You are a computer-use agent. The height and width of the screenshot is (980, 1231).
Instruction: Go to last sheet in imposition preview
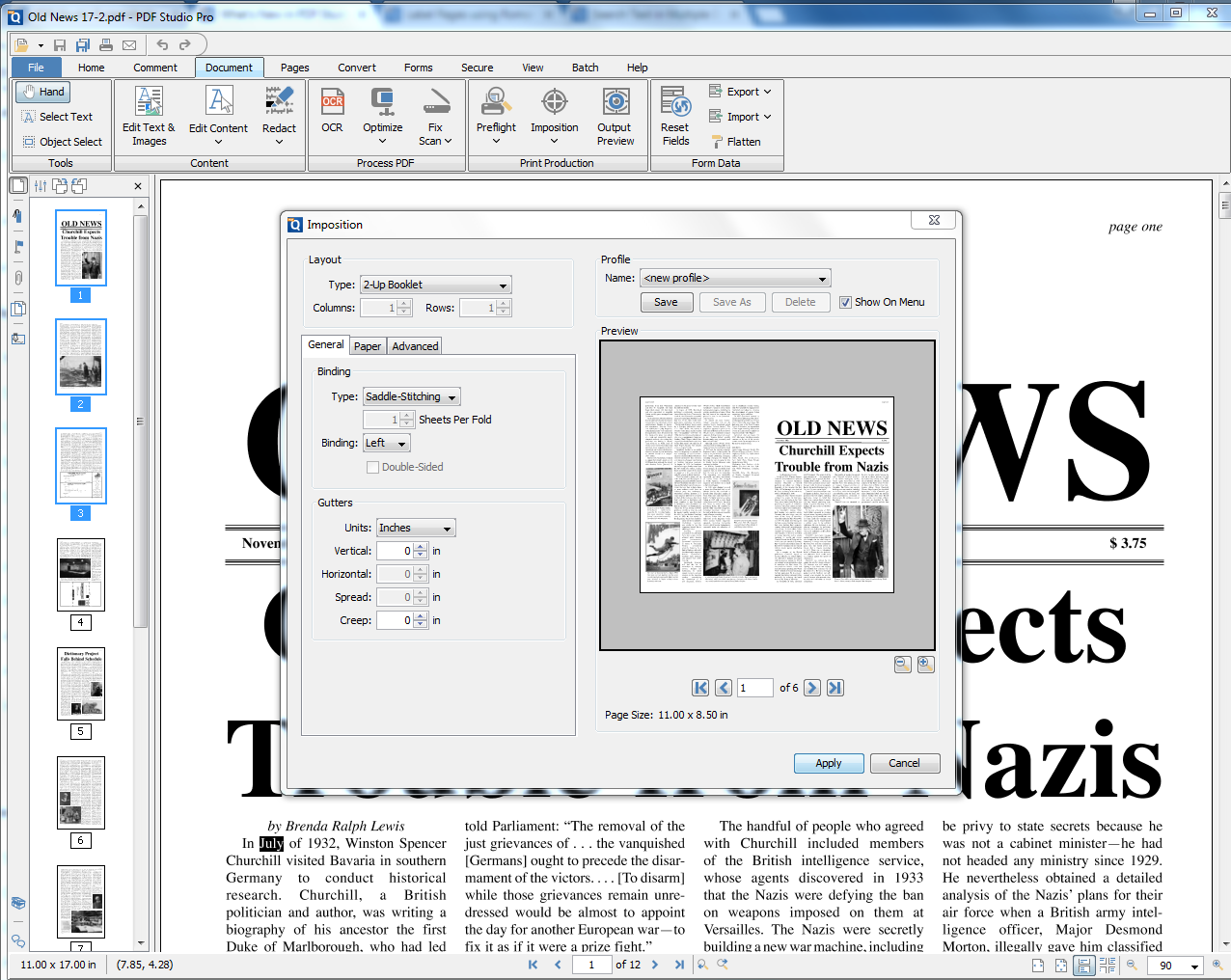pyautogui.click(x=835, y=688)
